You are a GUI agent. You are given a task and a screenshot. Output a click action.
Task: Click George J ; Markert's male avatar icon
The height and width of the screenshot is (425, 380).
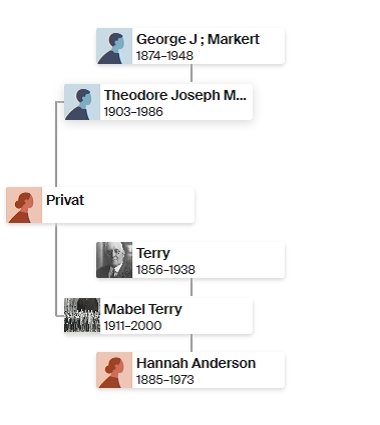coord(114,46)
